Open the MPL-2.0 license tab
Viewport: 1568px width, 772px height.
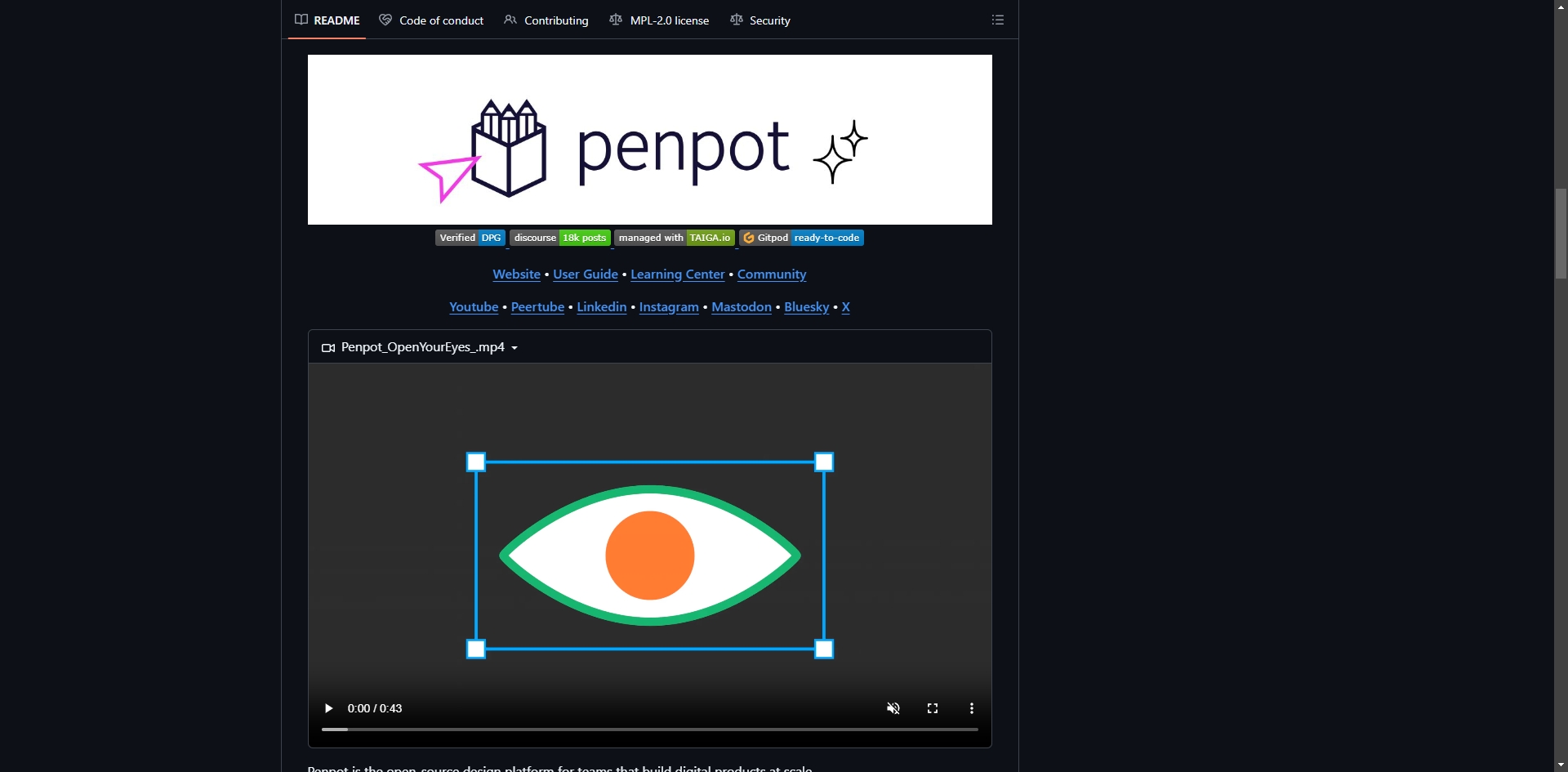pyautogui.click(x=659, y=20)
